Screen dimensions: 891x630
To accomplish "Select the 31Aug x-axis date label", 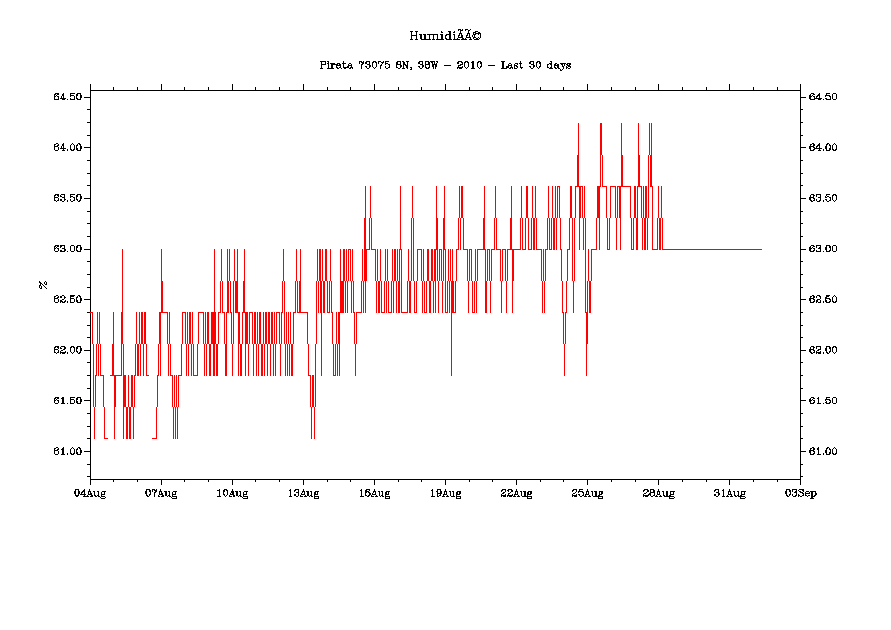I will (x=729, y=492).
